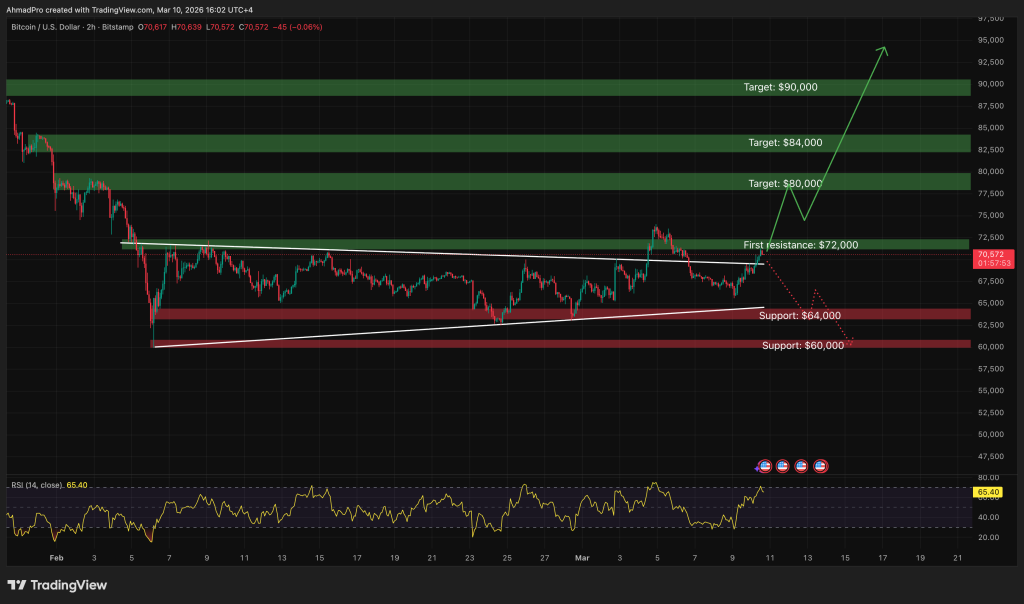Click the Support: $60,000 red zone label

(802, 346)
